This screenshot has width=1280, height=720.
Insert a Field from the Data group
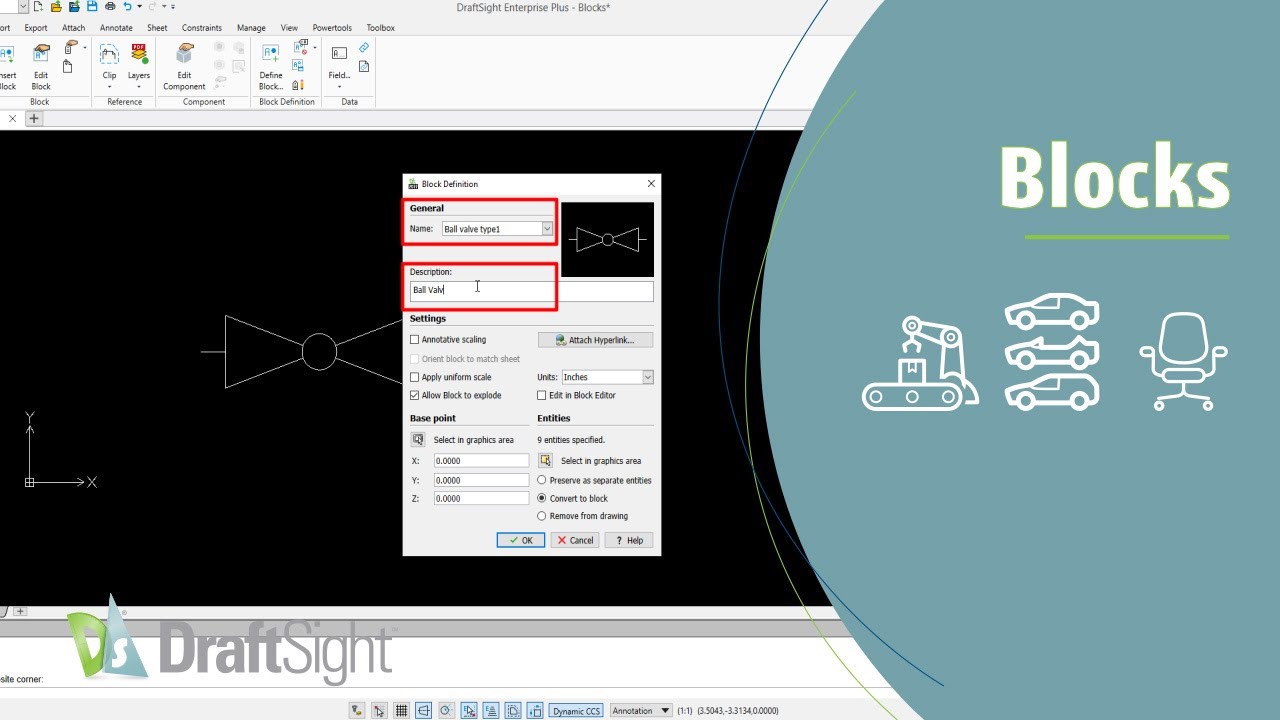[x=339, y=67]
